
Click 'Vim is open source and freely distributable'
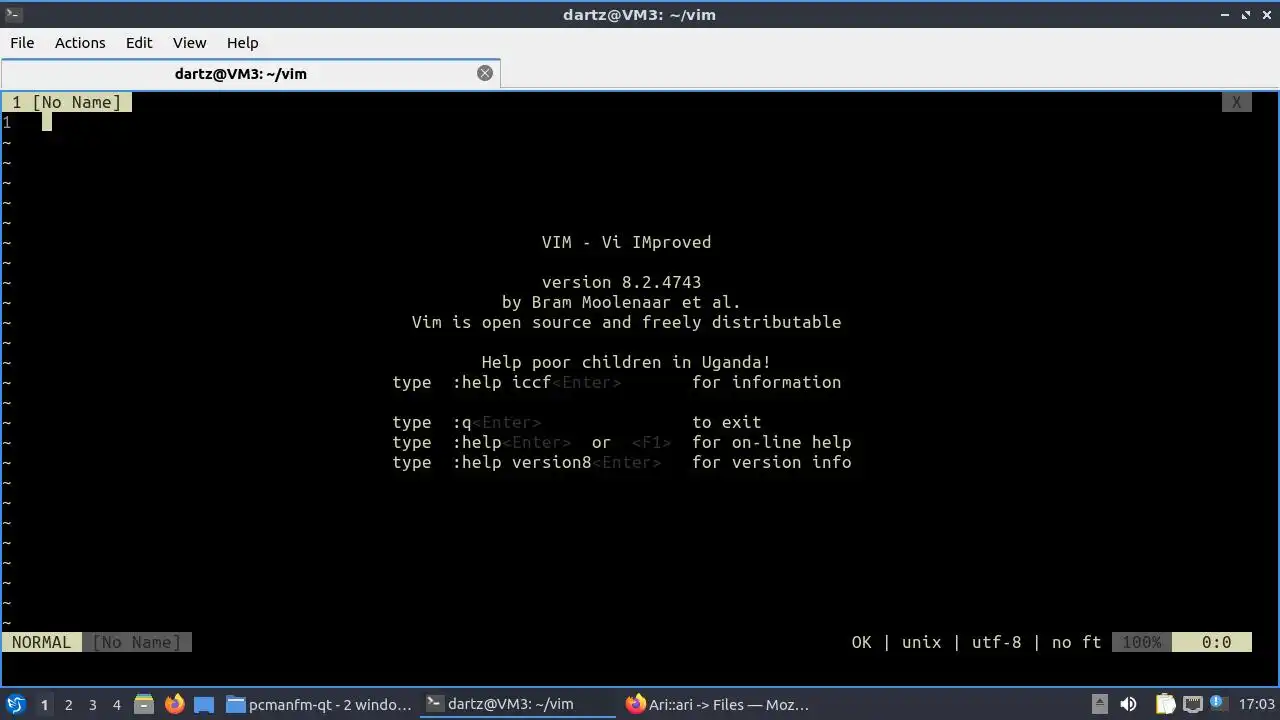click(626, 322)
